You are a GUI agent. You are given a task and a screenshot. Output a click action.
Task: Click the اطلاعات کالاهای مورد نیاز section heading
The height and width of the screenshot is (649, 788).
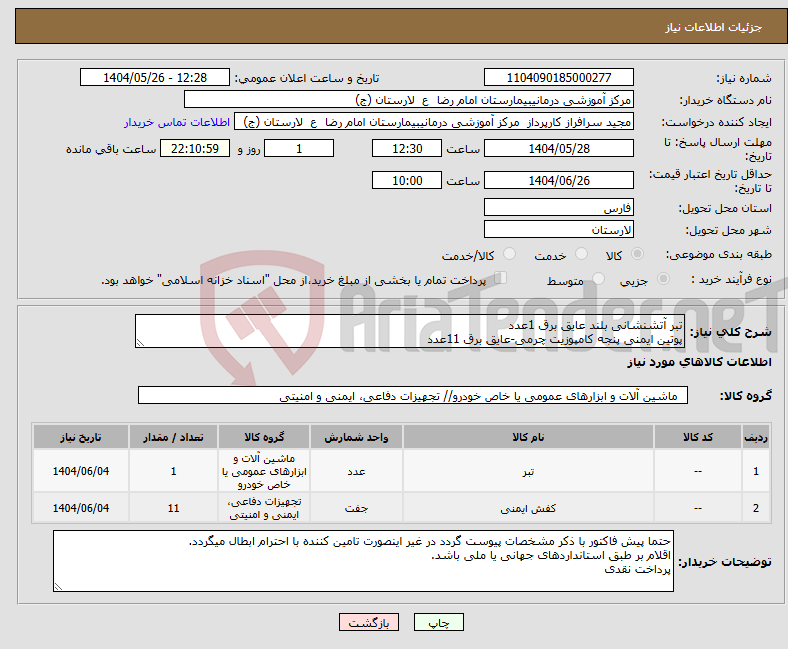tap(699, 362)
